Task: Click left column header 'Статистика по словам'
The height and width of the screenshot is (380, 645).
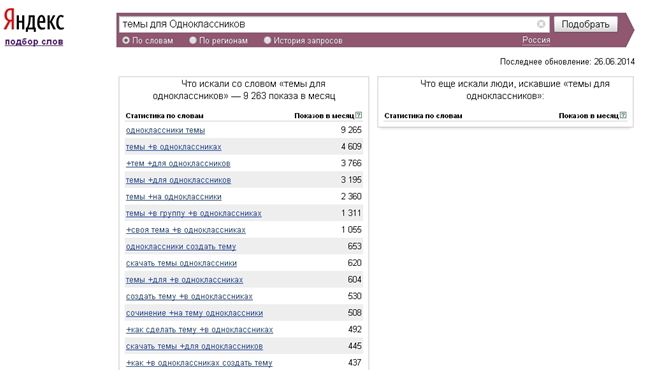Action: pyautogui.click(x=165, y=116)
